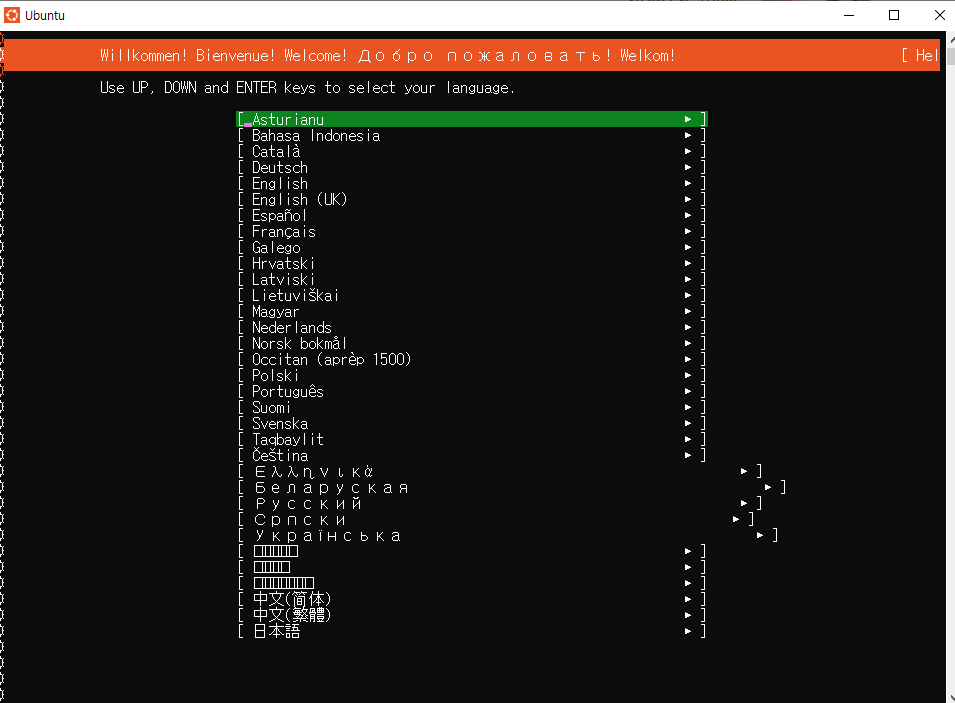Pick Occitan (aprèp 1500) language
The image size is (955, 703).
[472, 359]
